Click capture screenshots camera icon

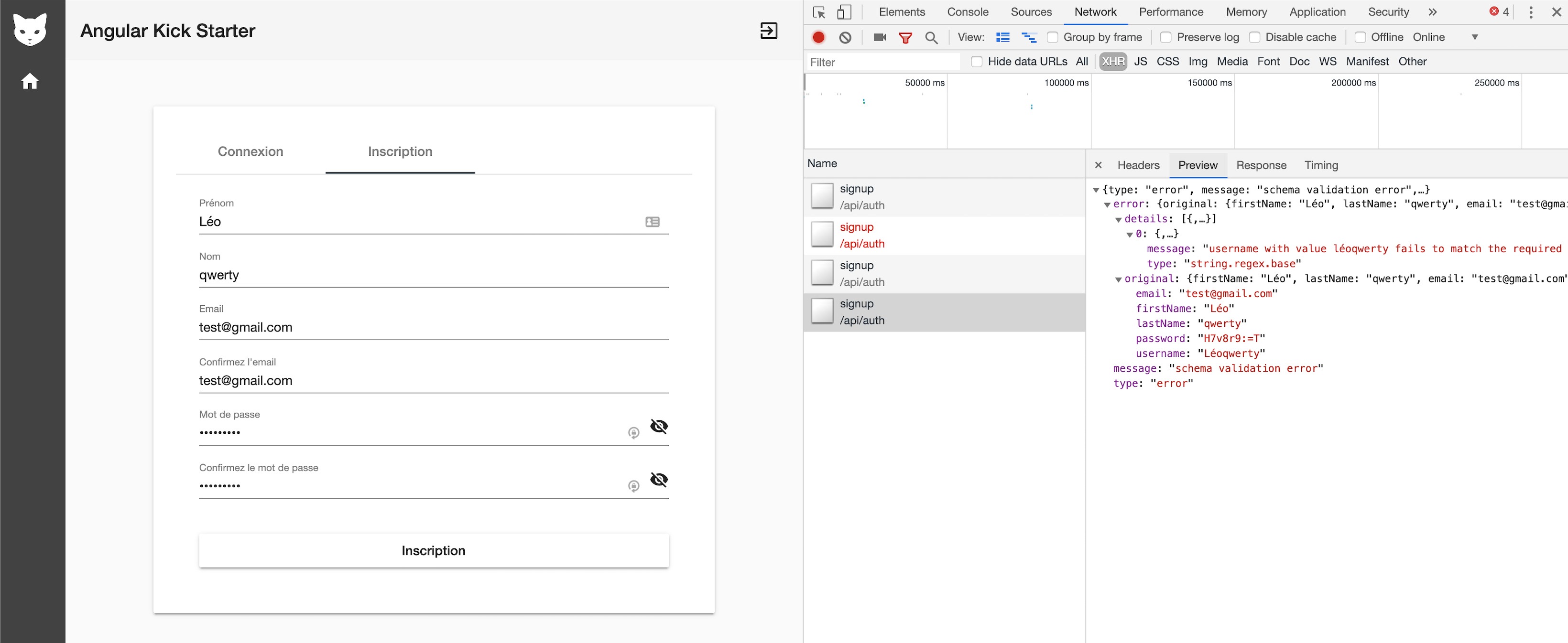pos(879,37)
